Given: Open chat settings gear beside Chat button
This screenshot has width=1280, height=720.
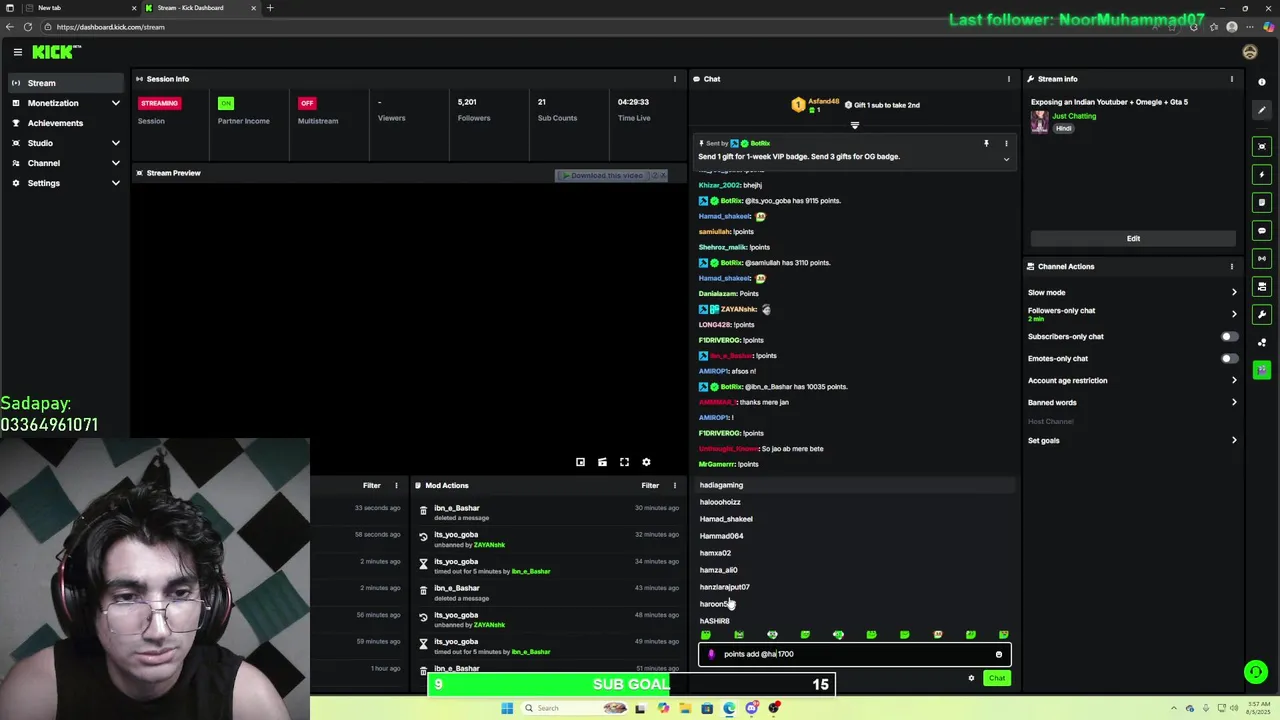Looking at the screenshot, I should click(x=971, y=678).
